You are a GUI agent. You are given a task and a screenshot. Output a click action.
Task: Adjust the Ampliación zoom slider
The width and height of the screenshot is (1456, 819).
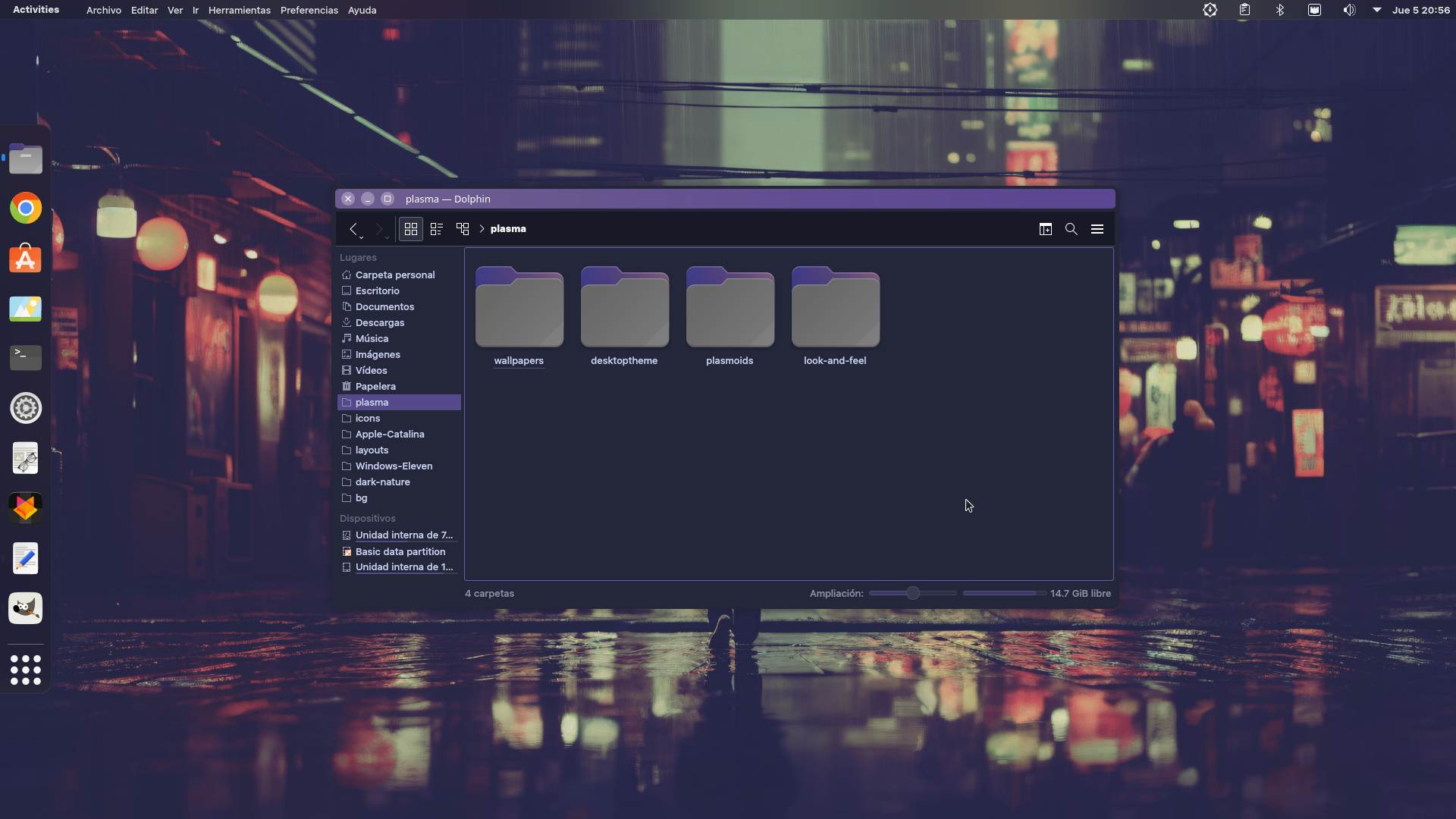click(913, 593)
